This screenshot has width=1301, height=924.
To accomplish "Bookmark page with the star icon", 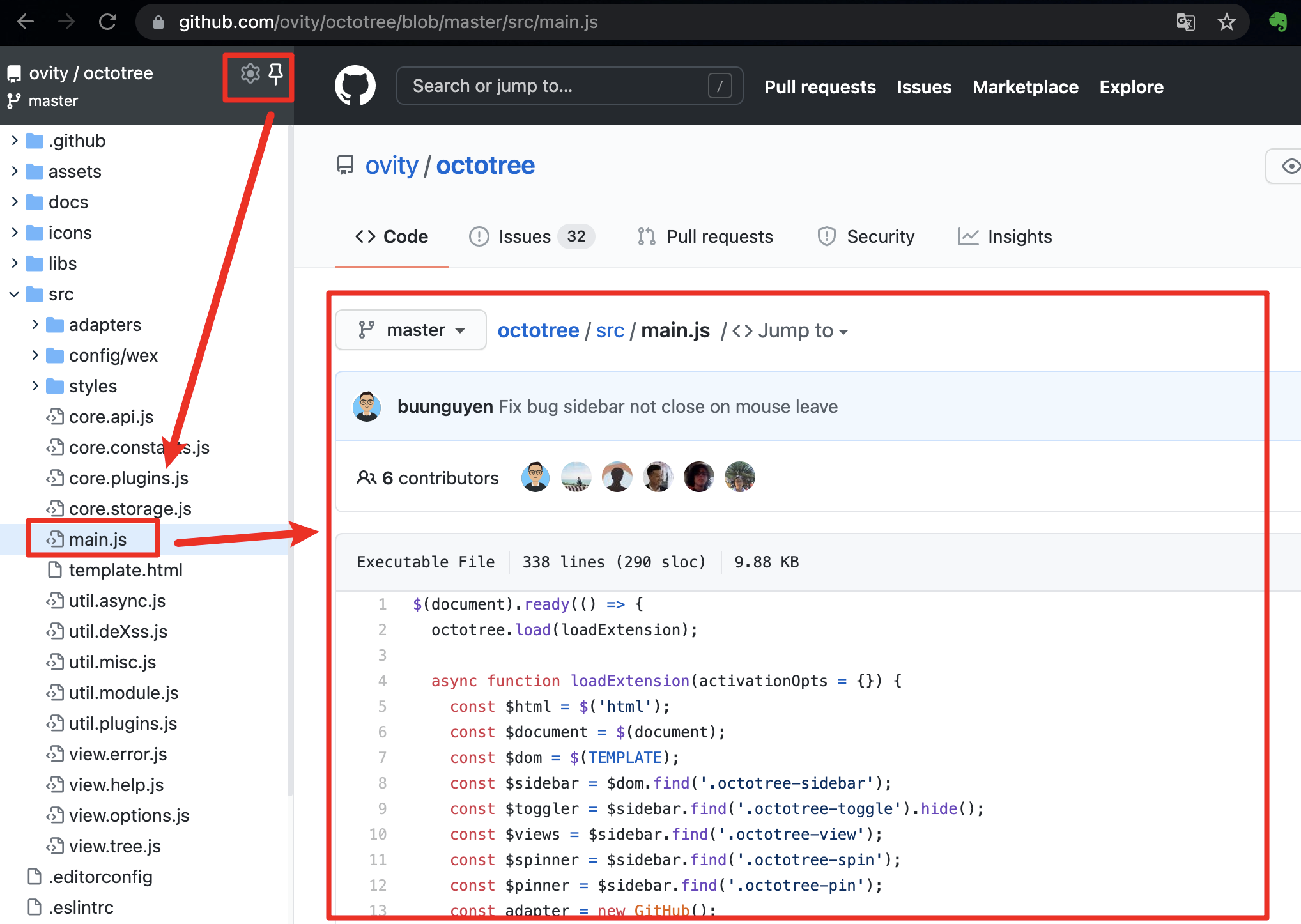I will 1226,22.
